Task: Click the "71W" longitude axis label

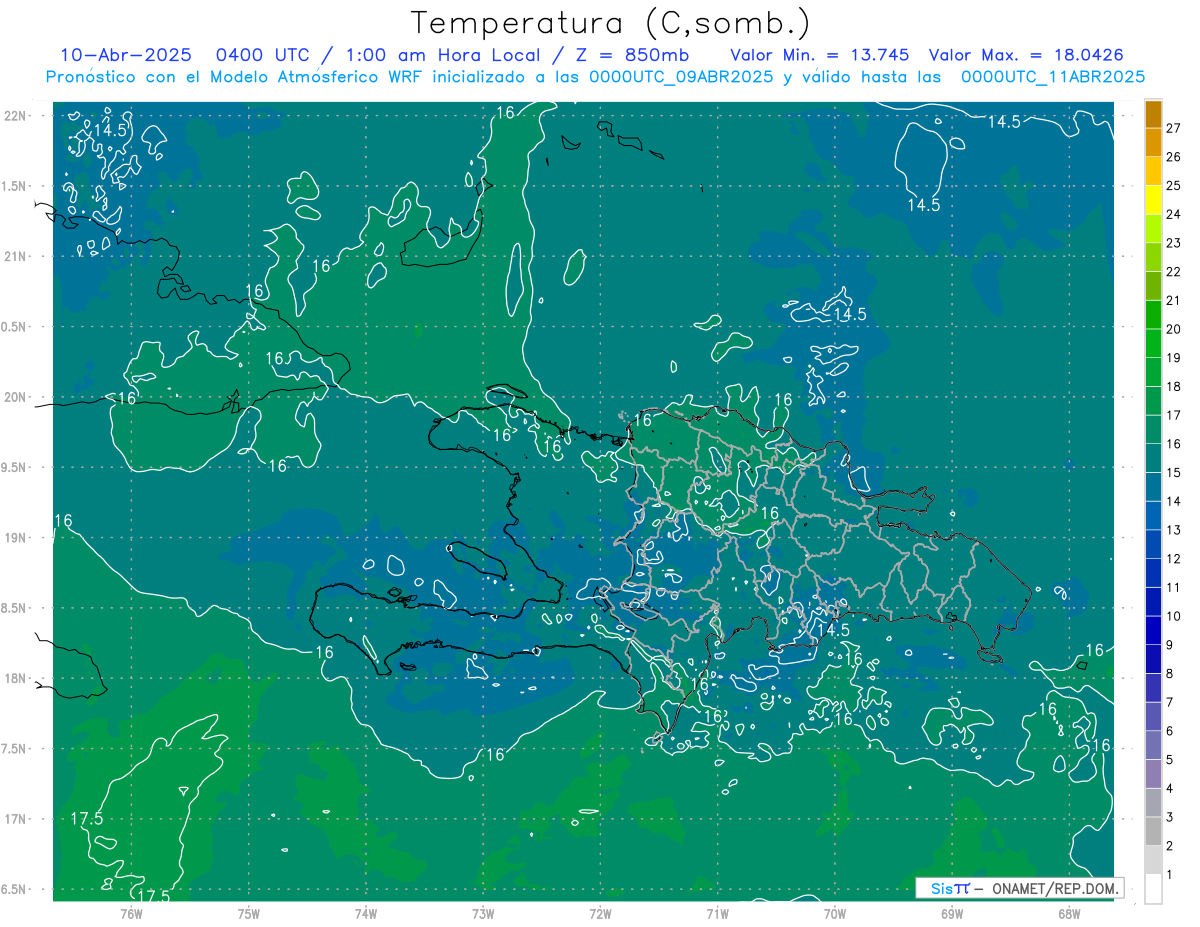Action: click(x=717, y=914)
